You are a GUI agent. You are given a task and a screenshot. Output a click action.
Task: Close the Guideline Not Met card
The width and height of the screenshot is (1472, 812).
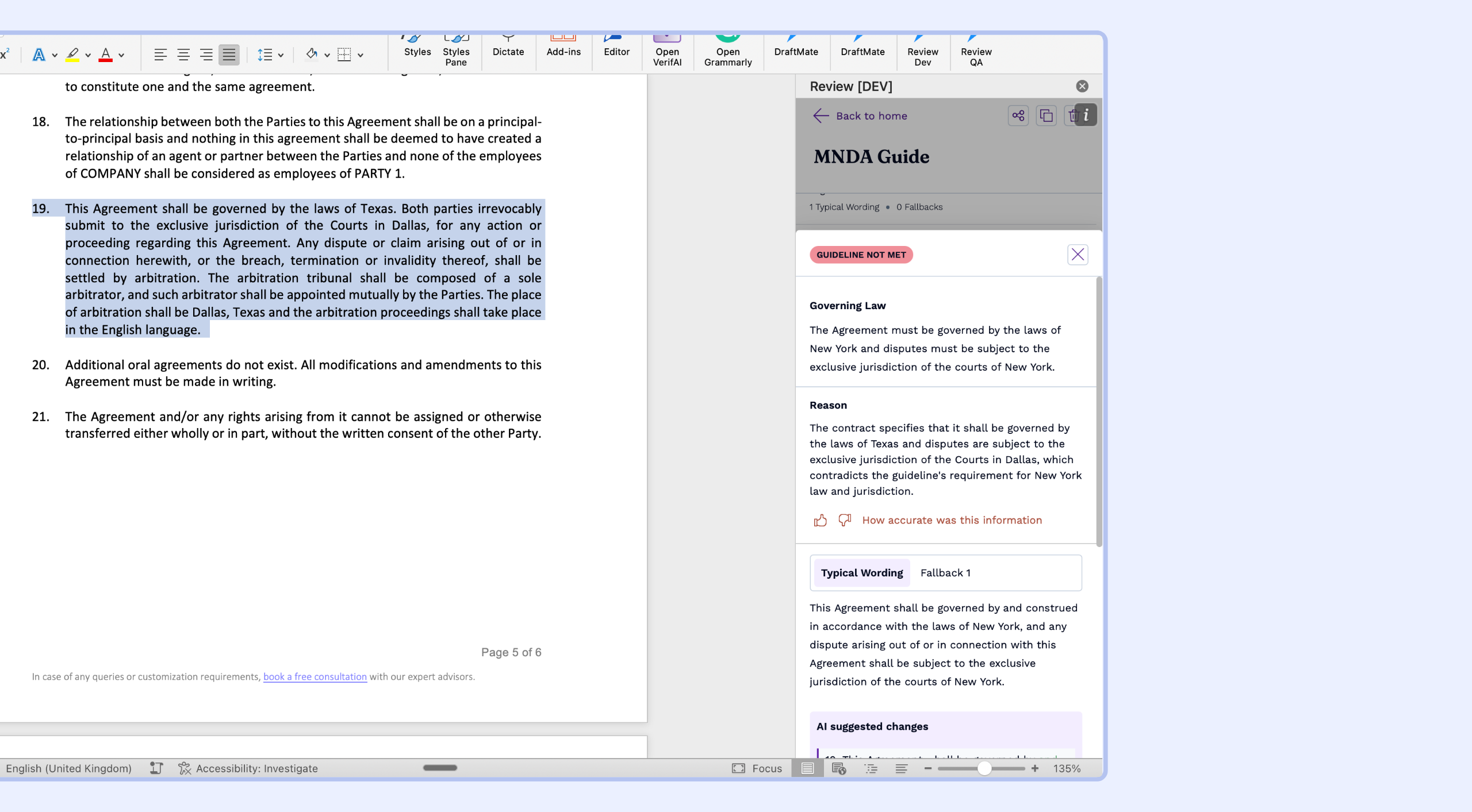tap(1078, 255)
